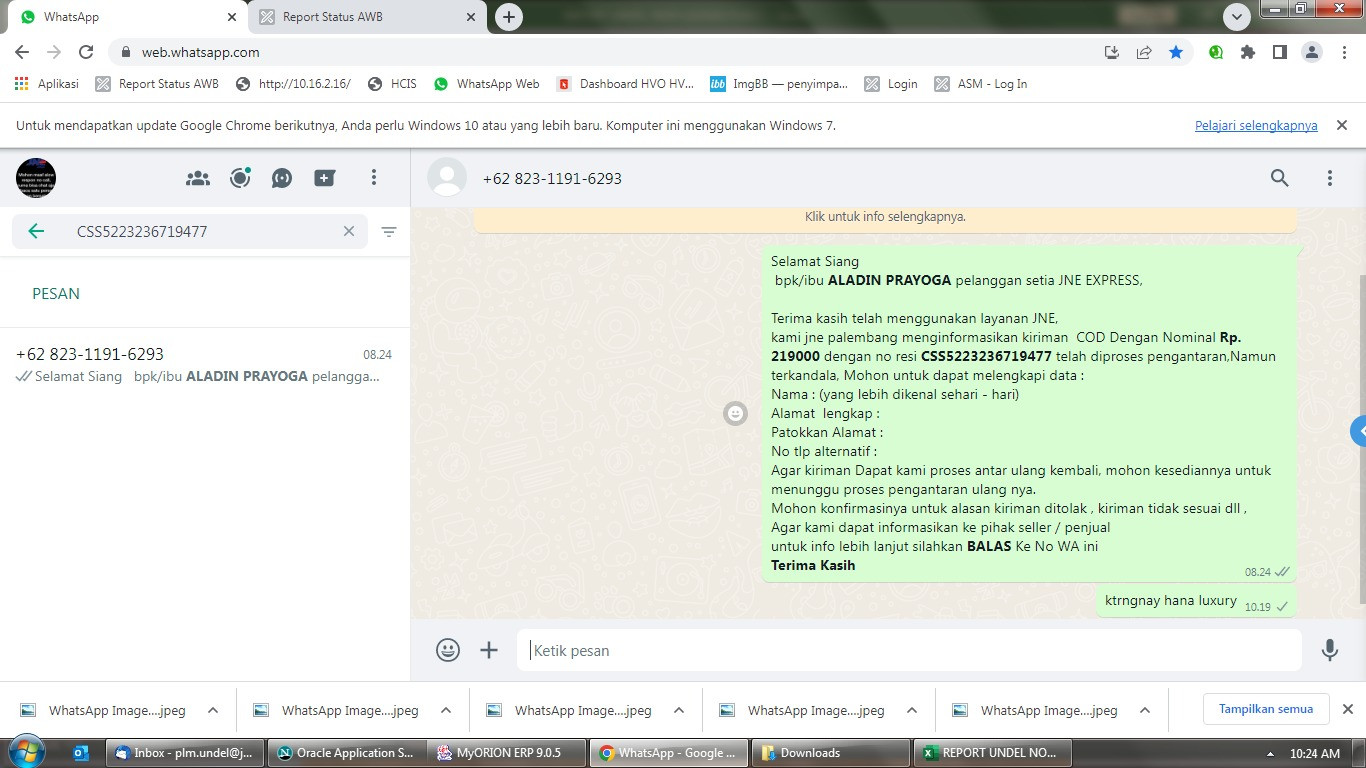Close the Report Status AWB tab
This screenshot has width=1366, height=768.
point(472,17)
